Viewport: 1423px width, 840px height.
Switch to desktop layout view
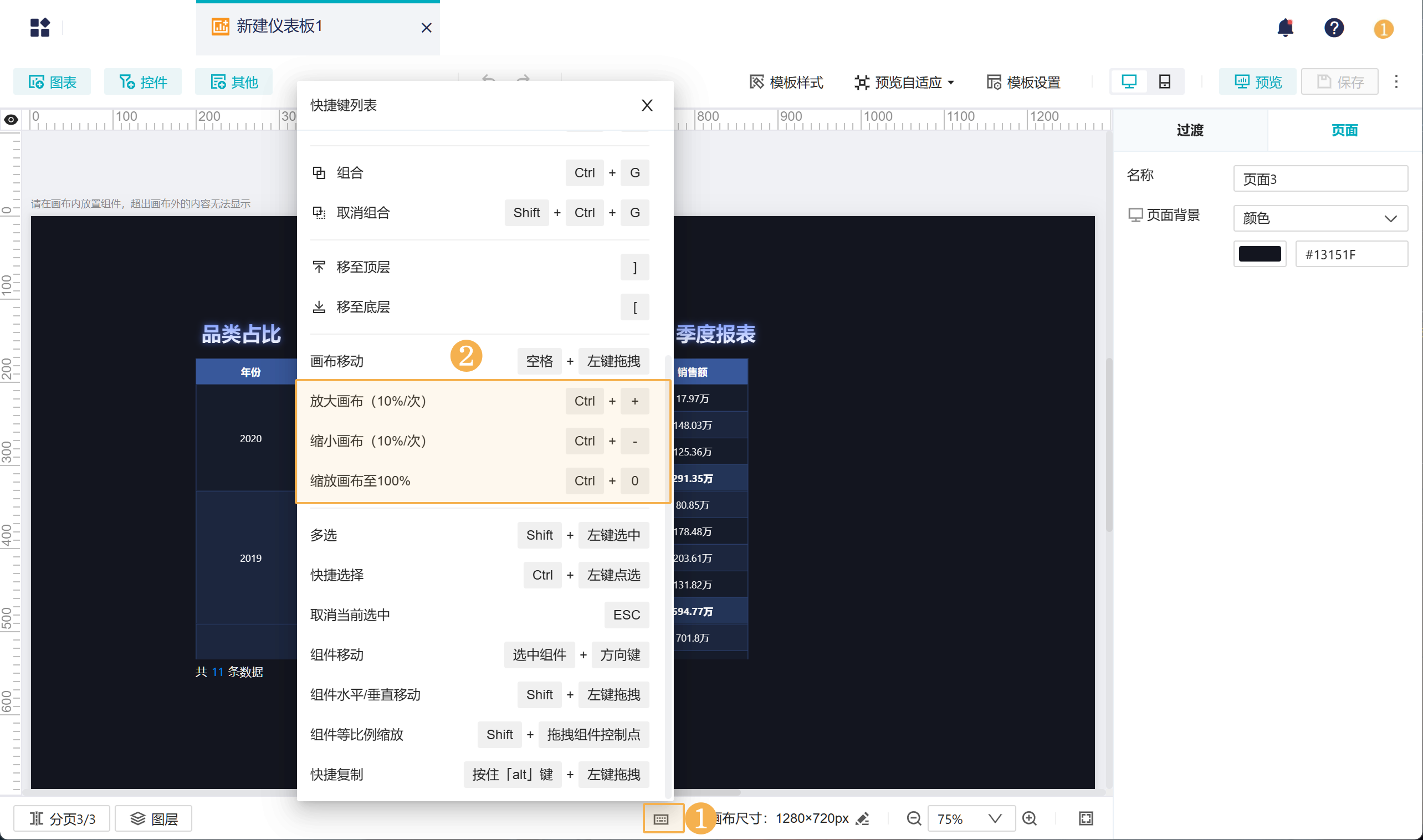1129,82
